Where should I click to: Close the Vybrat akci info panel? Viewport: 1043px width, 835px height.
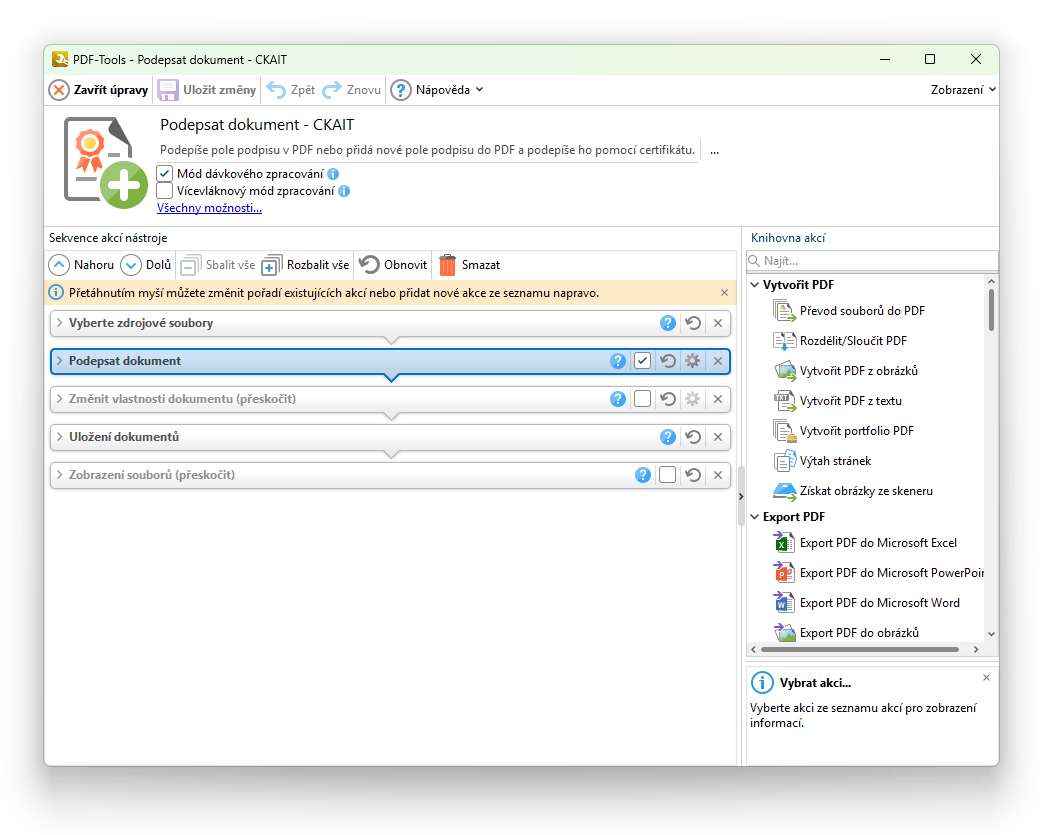point(986,677)
